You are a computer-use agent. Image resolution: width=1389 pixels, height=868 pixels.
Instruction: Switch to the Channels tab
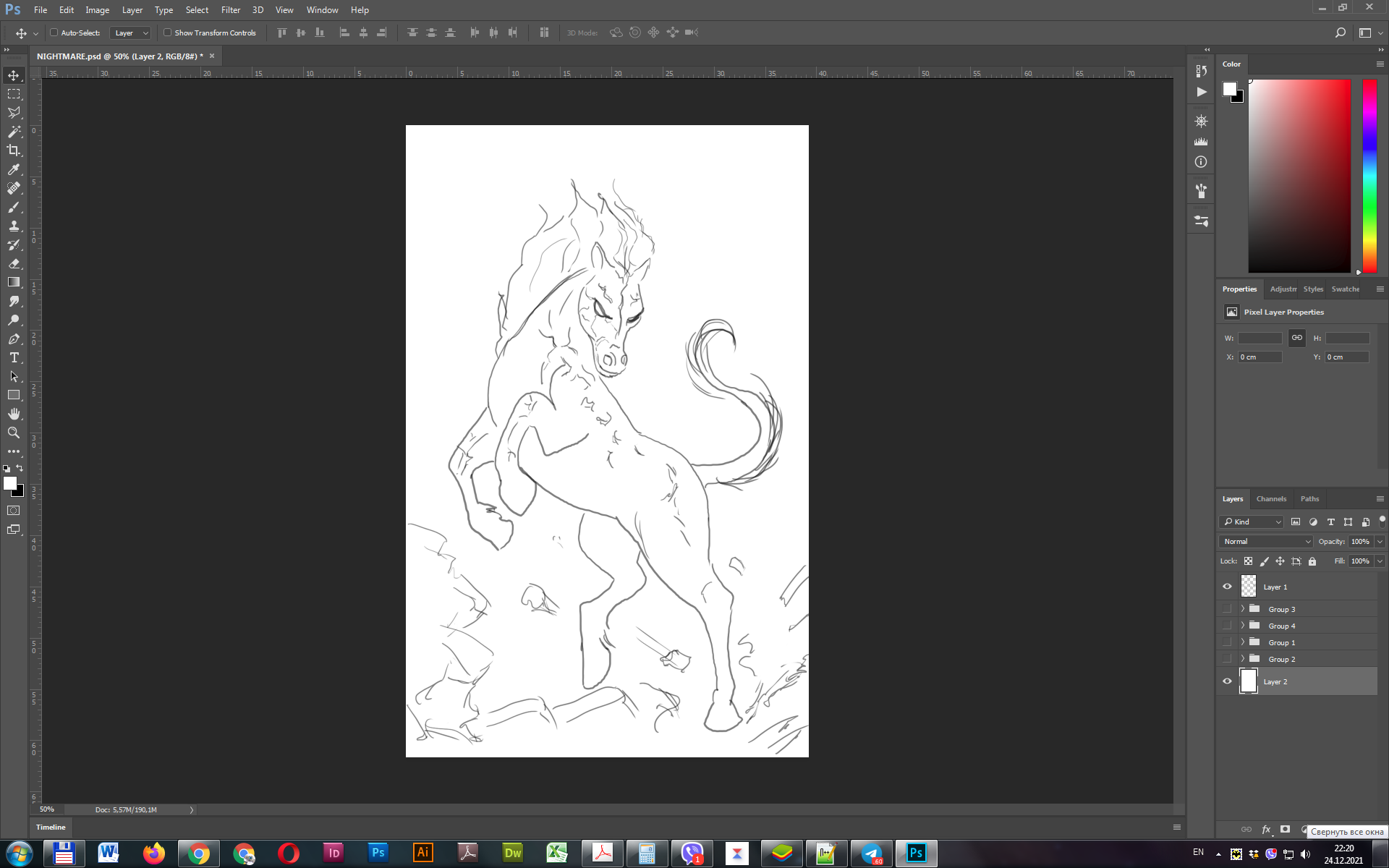[1271, 499]
